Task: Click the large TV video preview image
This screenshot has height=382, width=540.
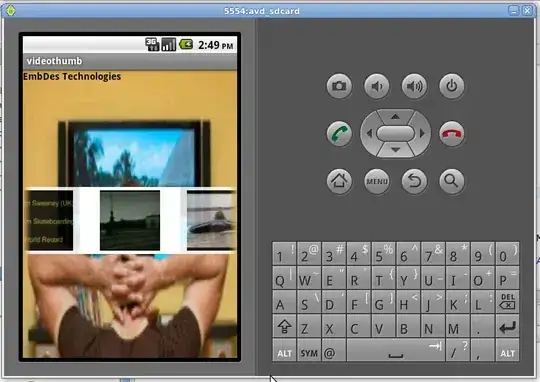Action: coord(134,154)
